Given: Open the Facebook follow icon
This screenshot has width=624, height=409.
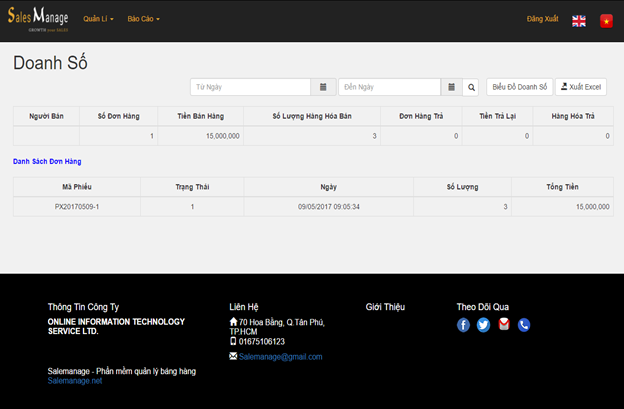Looking at the screenshot, I should 464,325.
